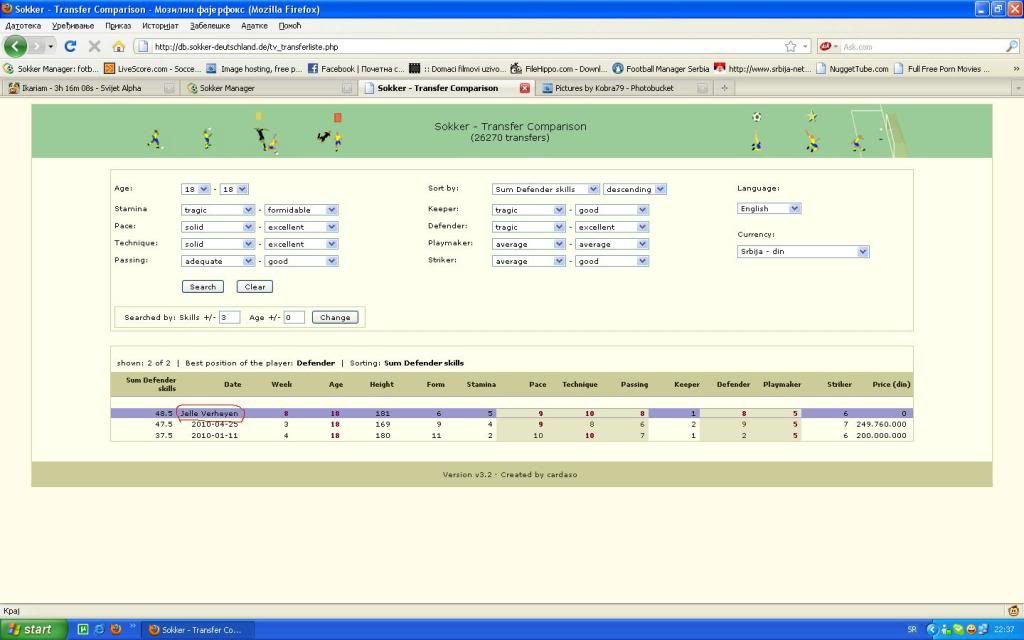Click the Ask.com search box

point(921,47)
